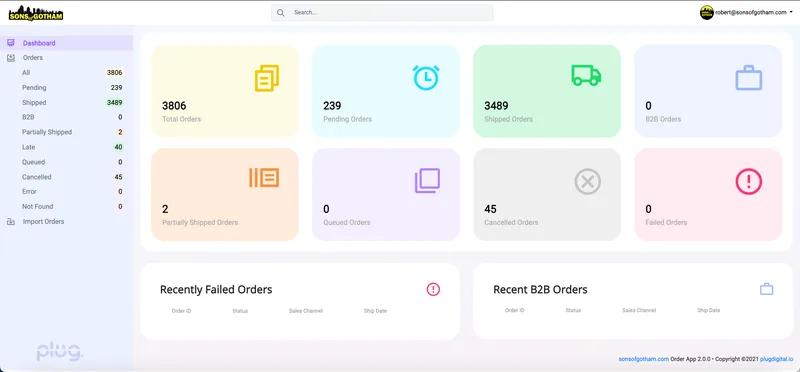Click the Sons of Gotham logo
This screenshot has width=800, height=372.
(36, 13)
